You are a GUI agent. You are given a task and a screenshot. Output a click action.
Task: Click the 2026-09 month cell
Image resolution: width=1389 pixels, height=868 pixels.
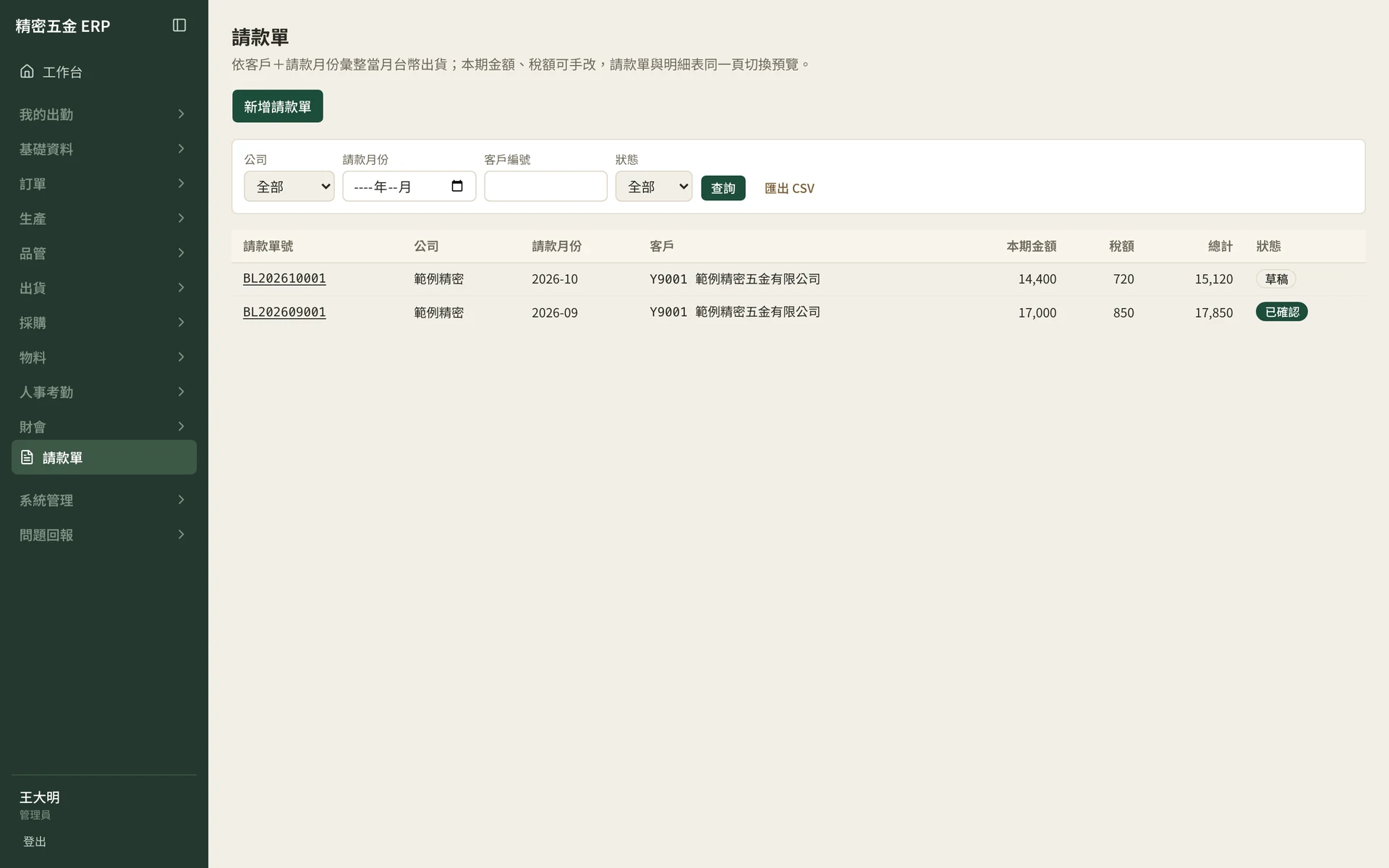click(x=555, y=312)
